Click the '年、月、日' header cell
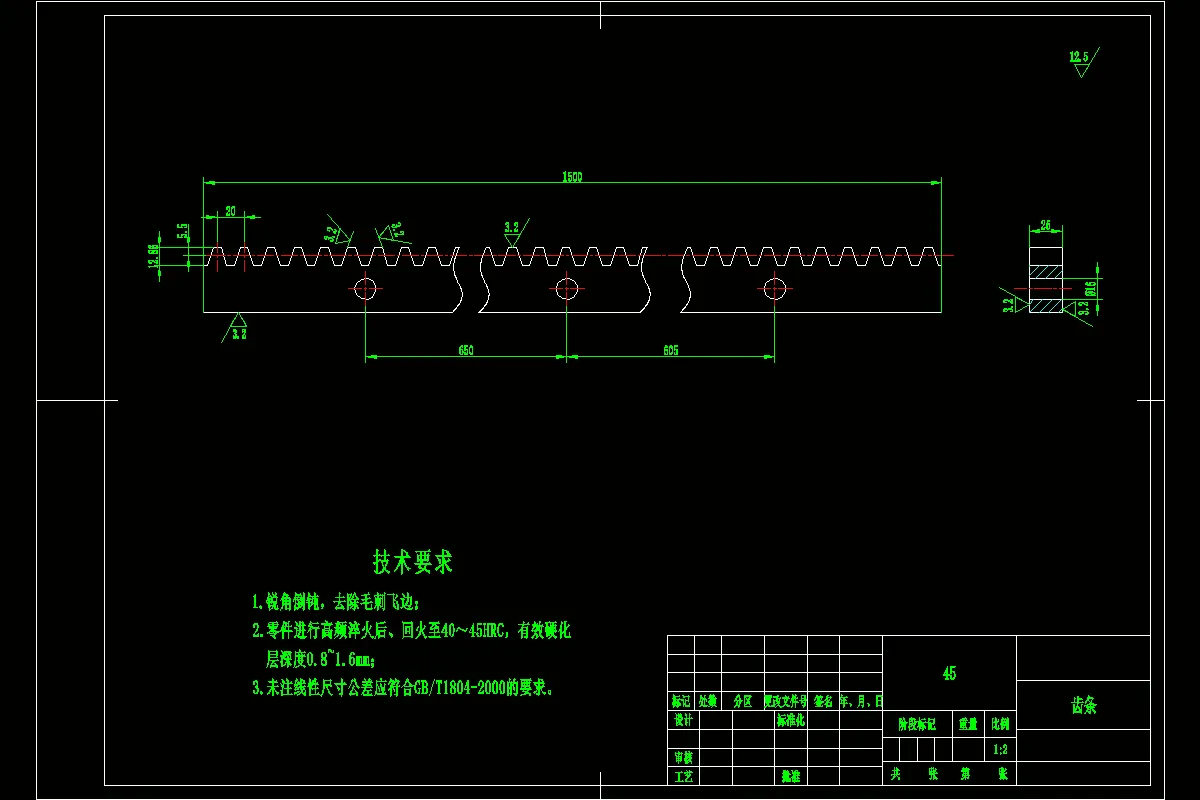The width and height of the screenshot is (1200, 800). click(860, 702)
